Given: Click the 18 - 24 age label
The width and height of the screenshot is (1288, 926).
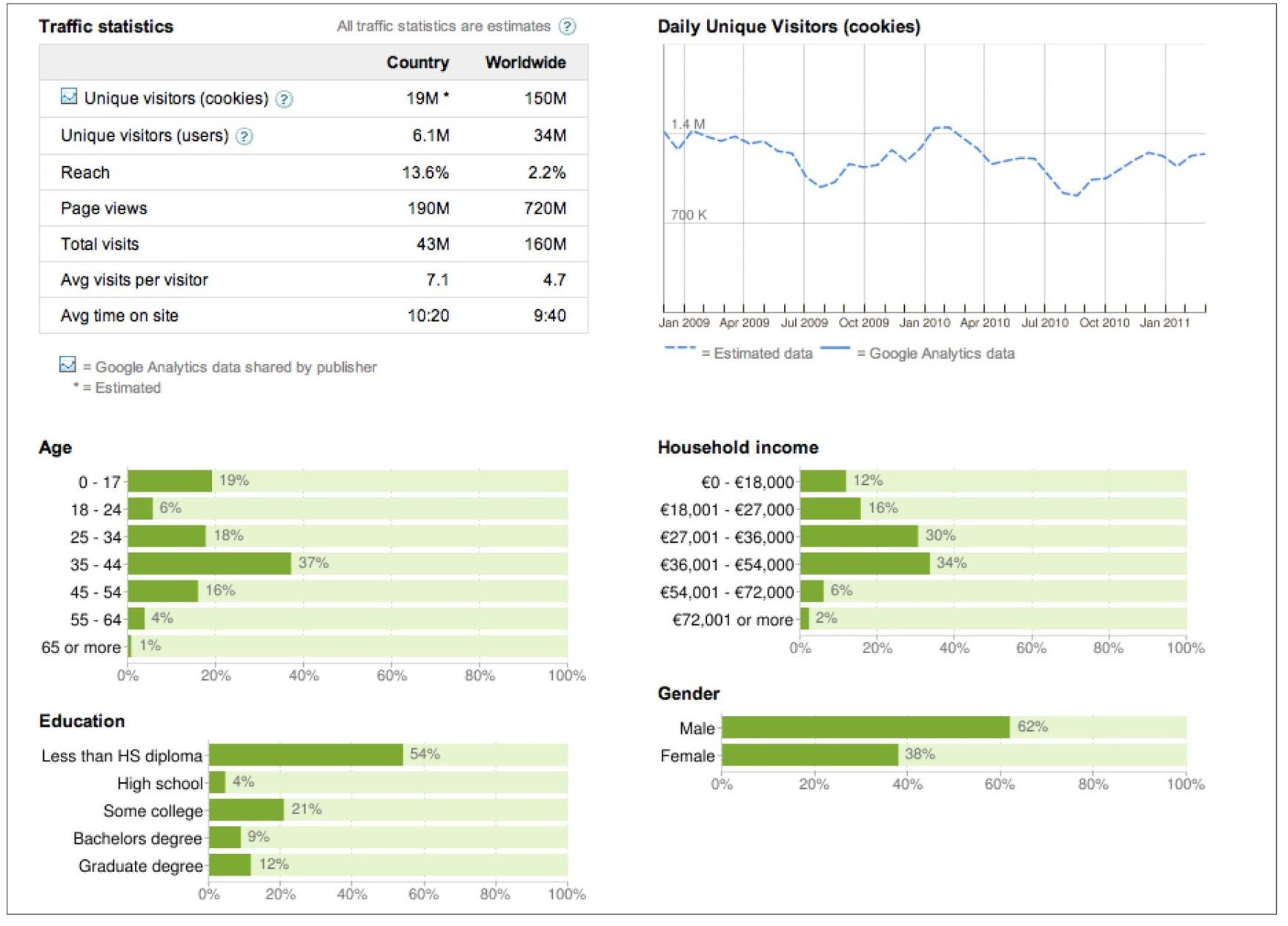Looking at the screenshot, I should 96,509.
